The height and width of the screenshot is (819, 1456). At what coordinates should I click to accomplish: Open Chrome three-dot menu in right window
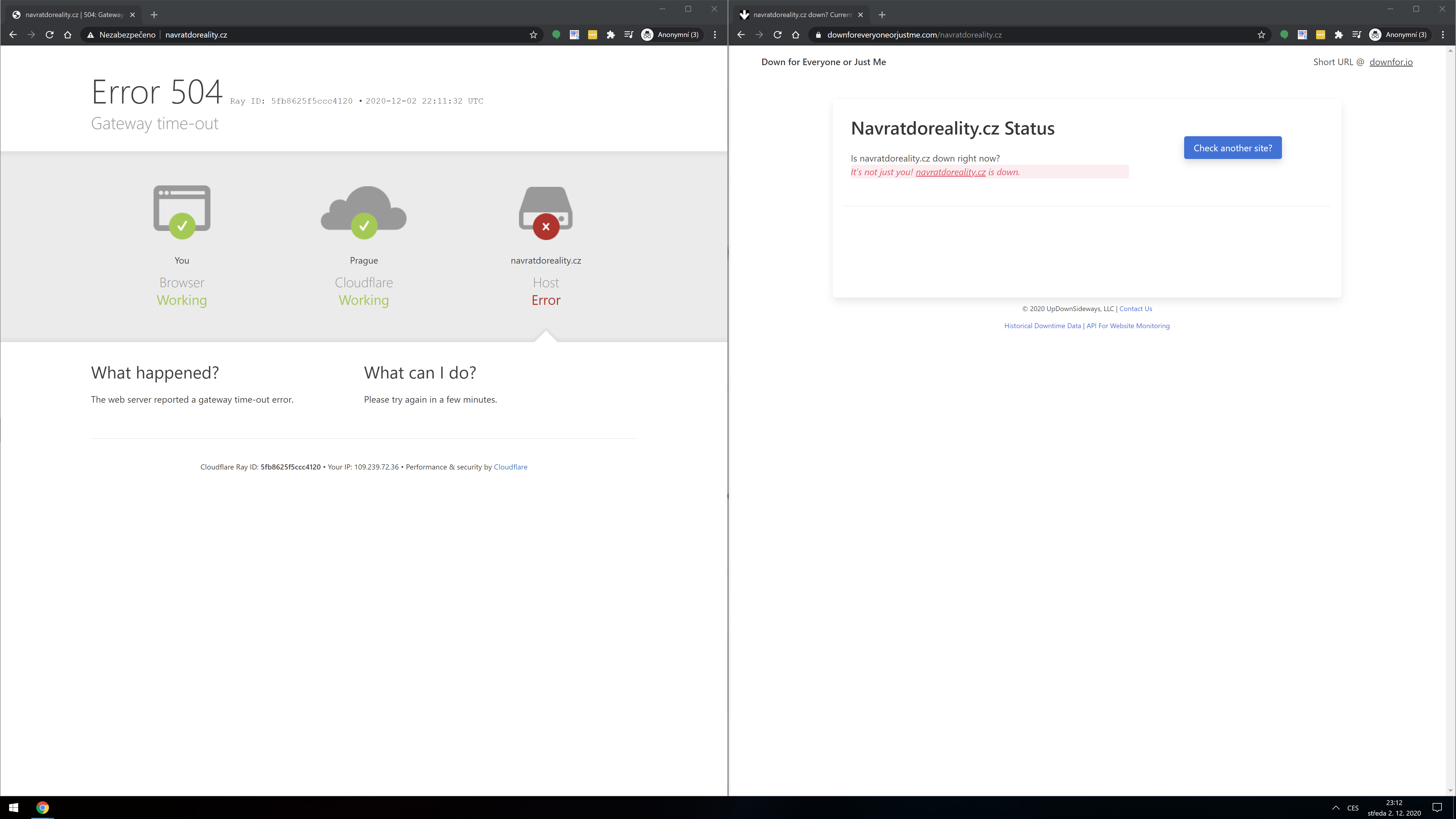pyautogui.click(x=1443, y=34)
